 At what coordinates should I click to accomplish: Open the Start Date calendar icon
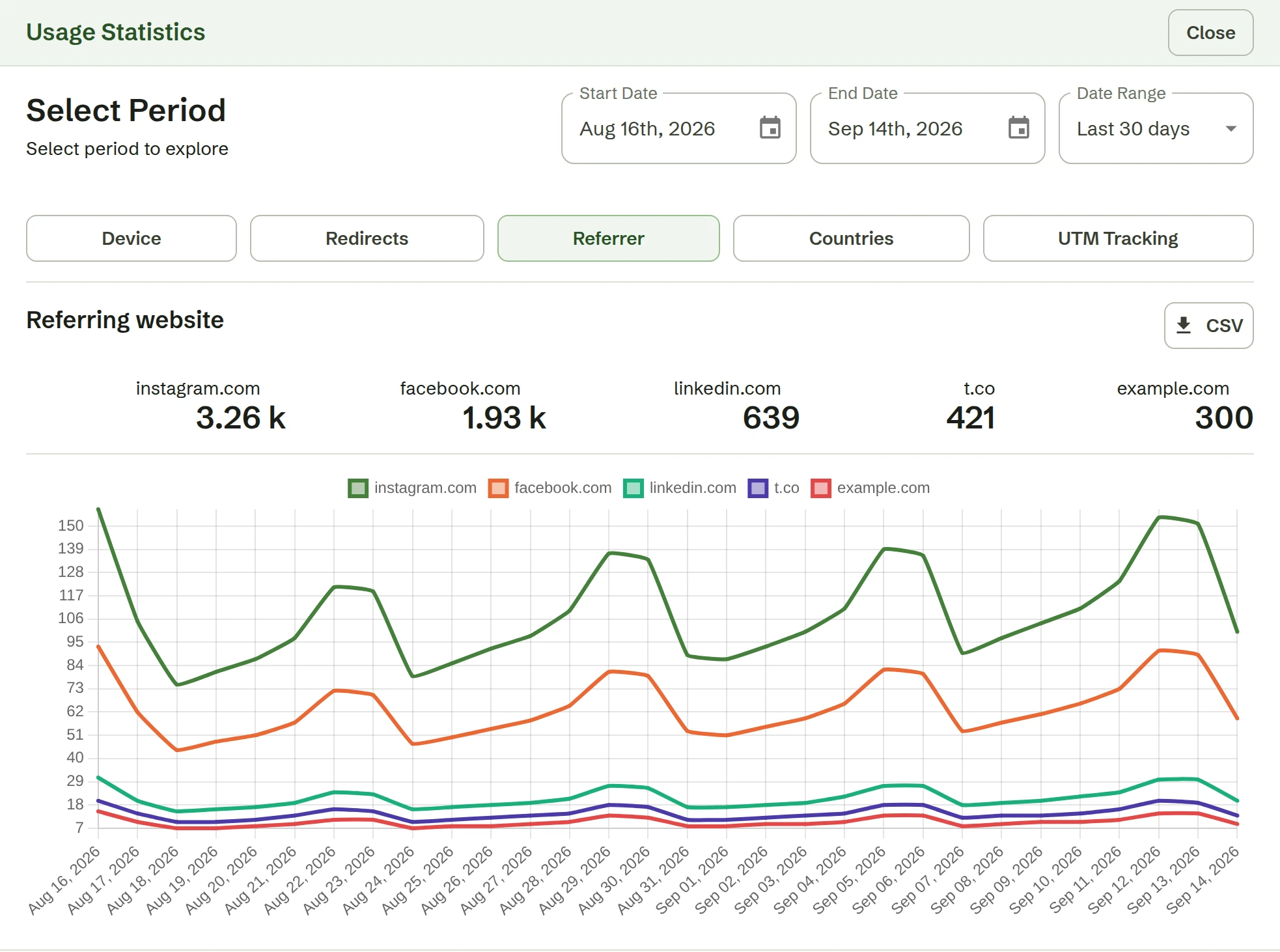coord(770,128)
